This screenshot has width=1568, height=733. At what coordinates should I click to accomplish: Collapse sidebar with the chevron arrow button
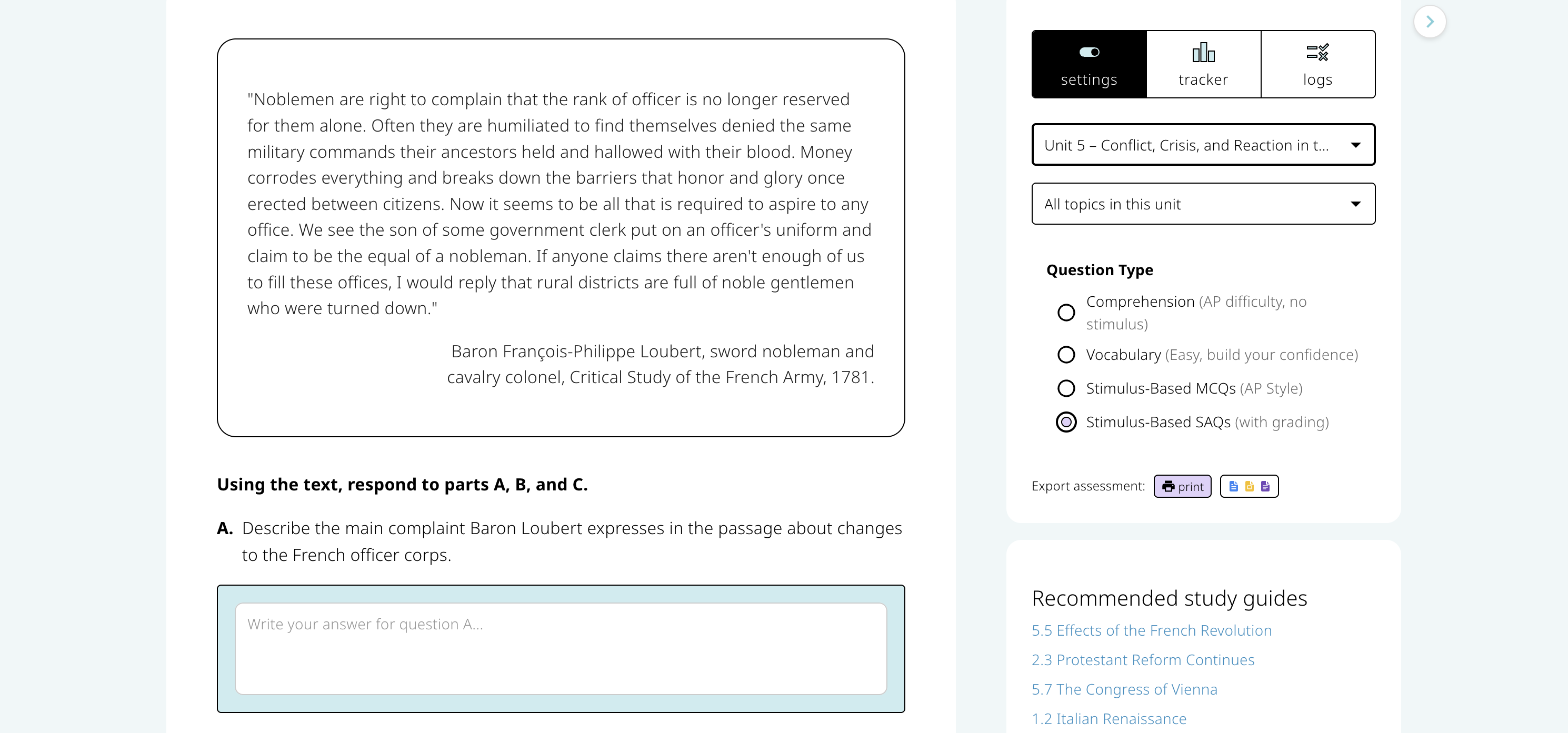click(x=1430, y=22)
